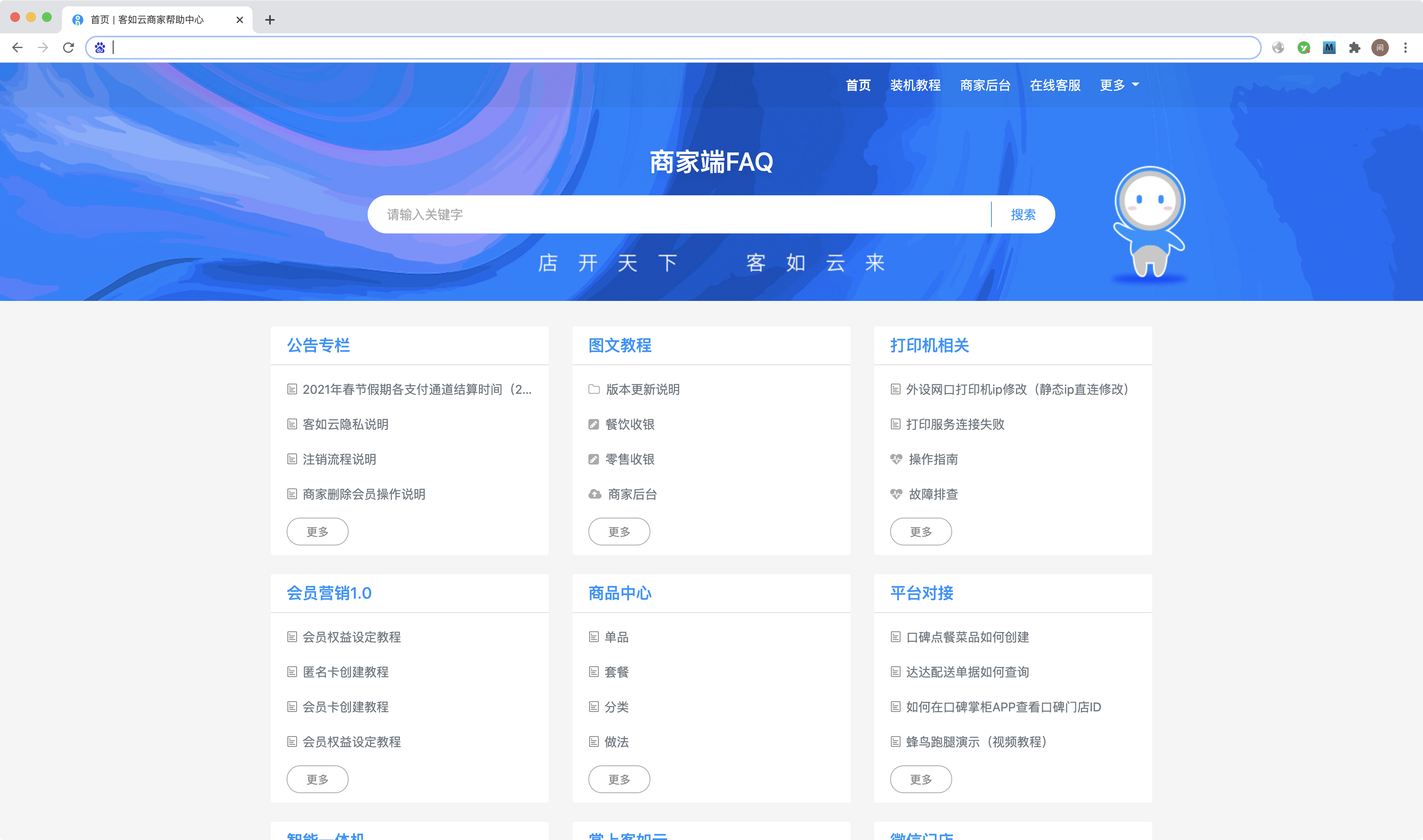The height and width of the screenshot is (840, 1423).
Task: Click the edit icon beside 餐饮收银
Action: pyautogui.click(x=593, y=424)
